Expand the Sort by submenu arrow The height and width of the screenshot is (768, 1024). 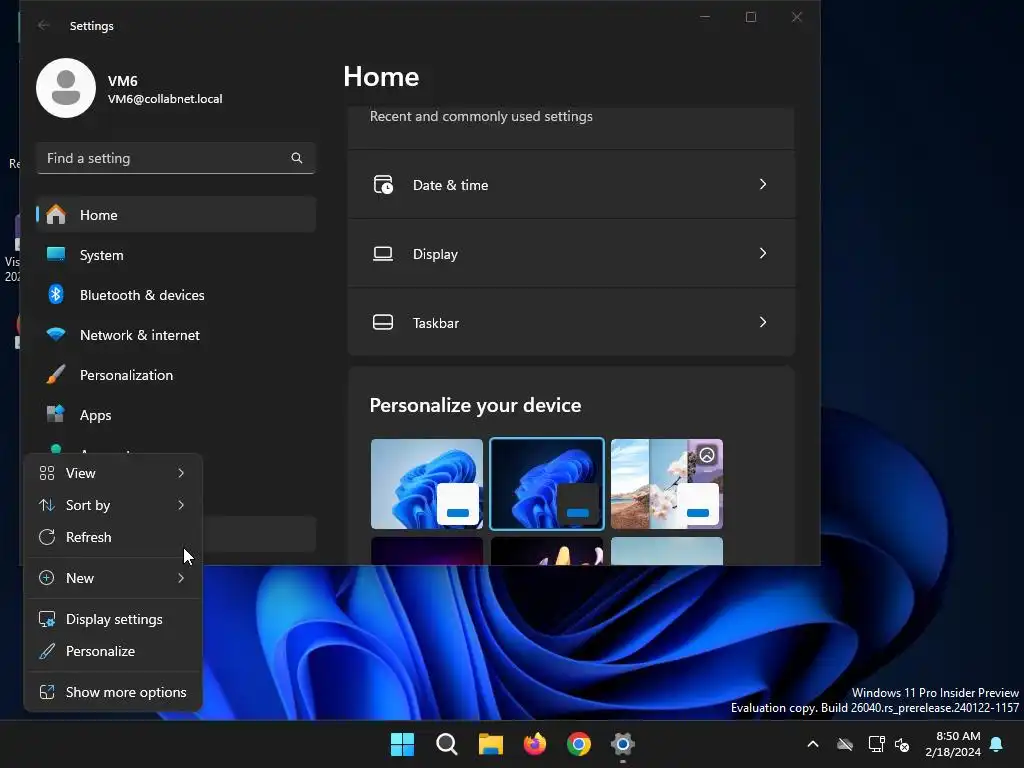point(181,505)
